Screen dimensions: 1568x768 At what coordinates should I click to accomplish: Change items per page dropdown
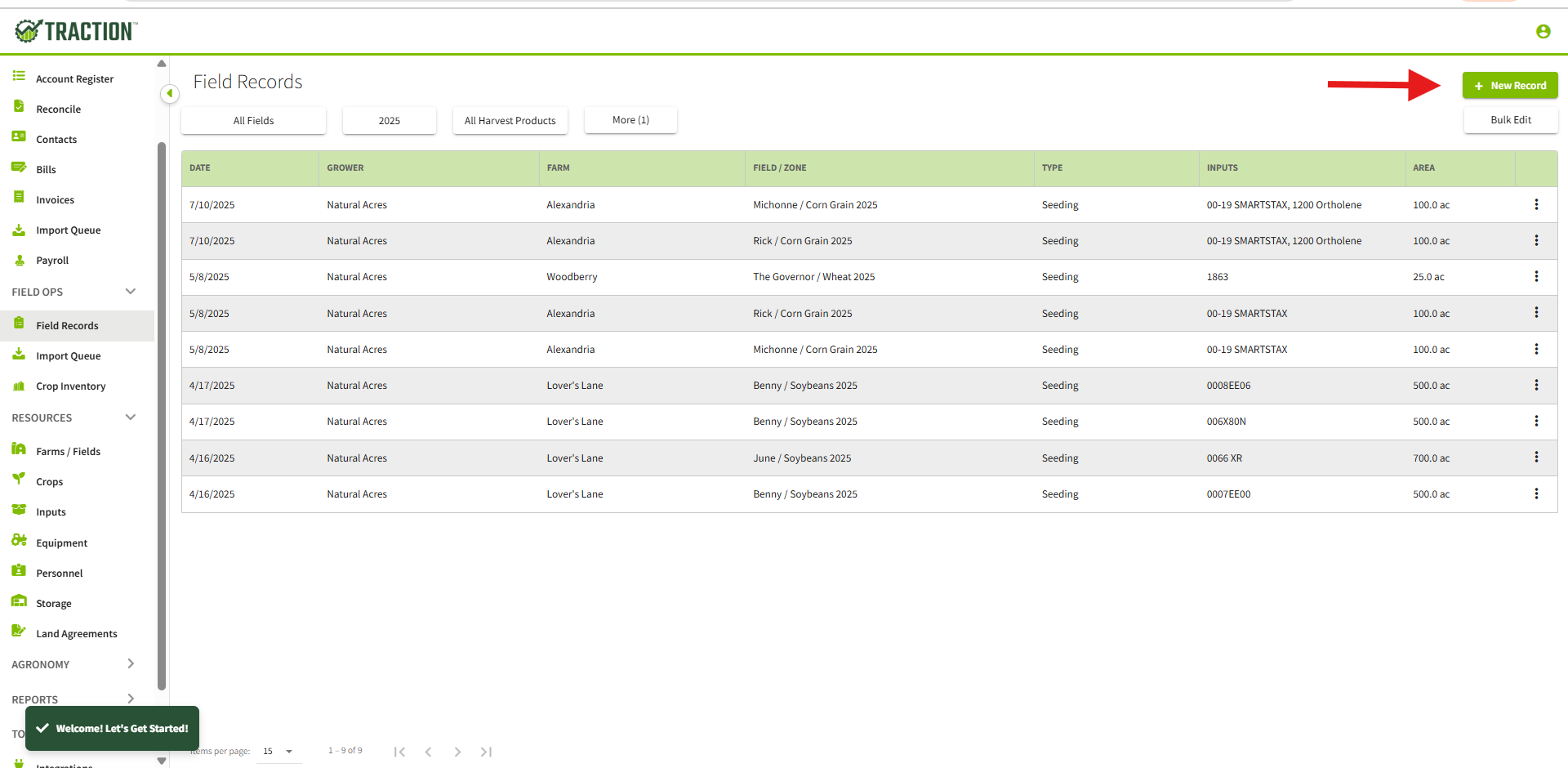278,751
